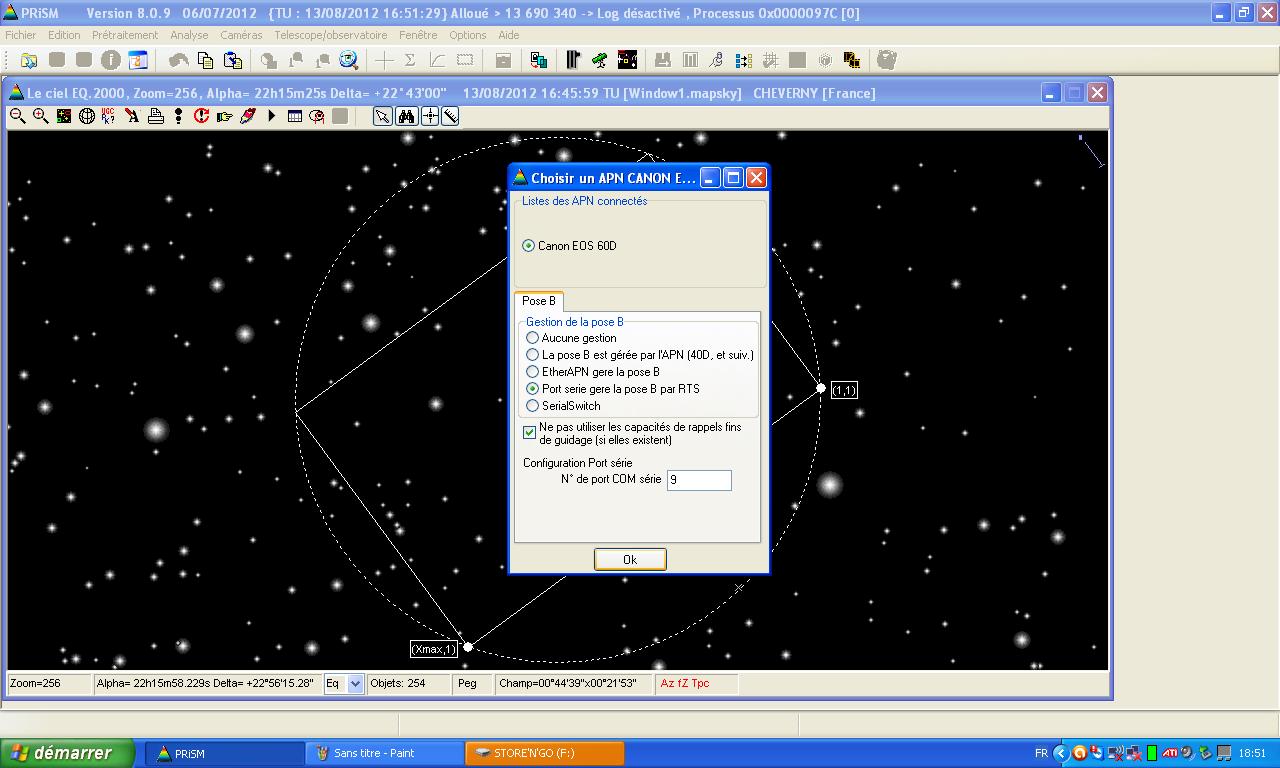Click the ruler measurement tool icon
1280x768 pixels.
[x=451, y=116]
